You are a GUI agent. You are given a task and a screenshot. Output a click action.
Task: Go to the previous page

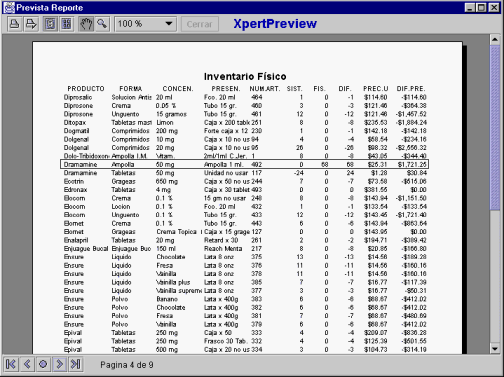tap(27, 364)
